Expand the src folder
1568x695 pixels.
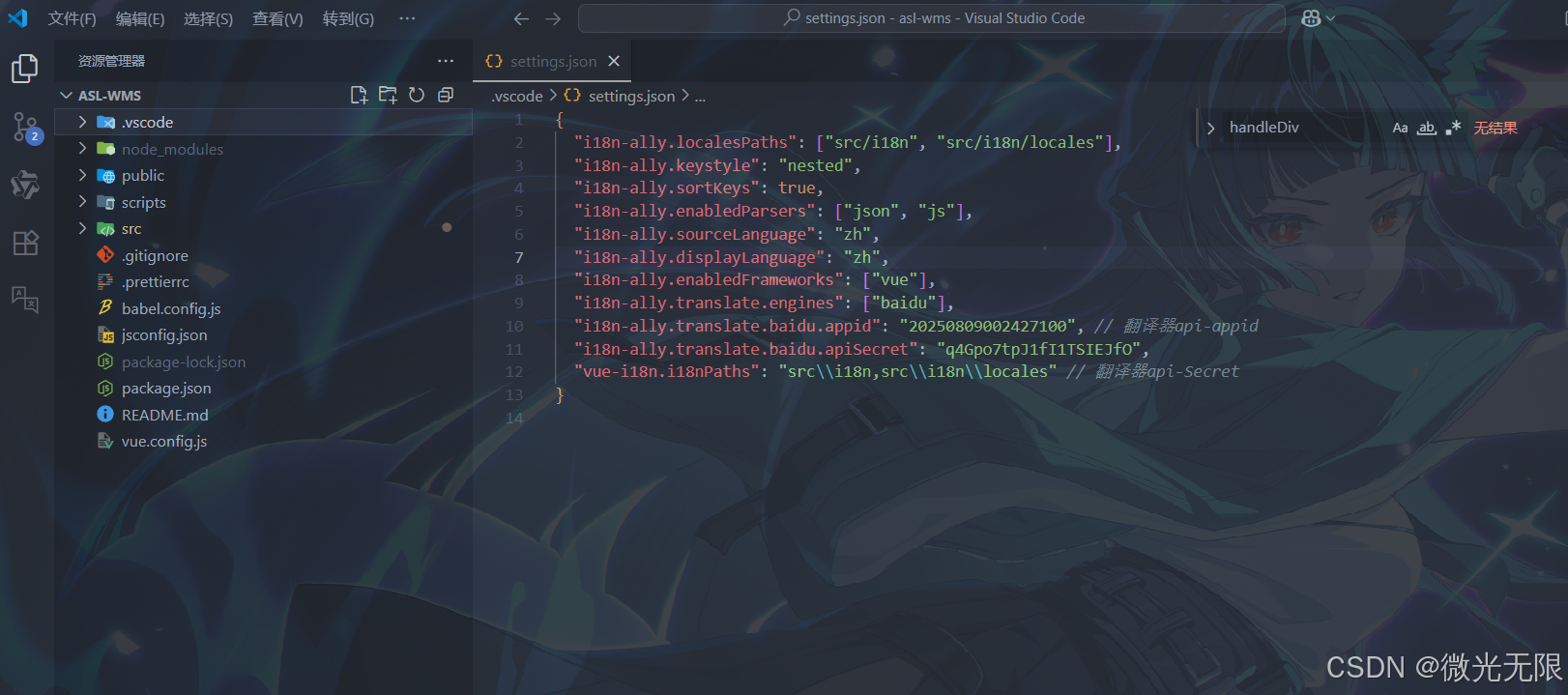click(82, 228)
